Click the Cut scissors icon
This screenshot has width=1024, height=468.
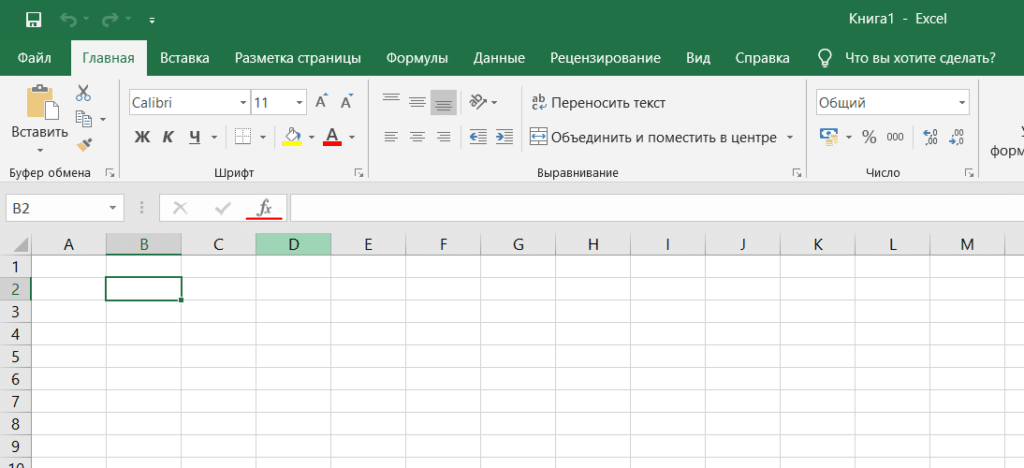[x=83, y=93]
